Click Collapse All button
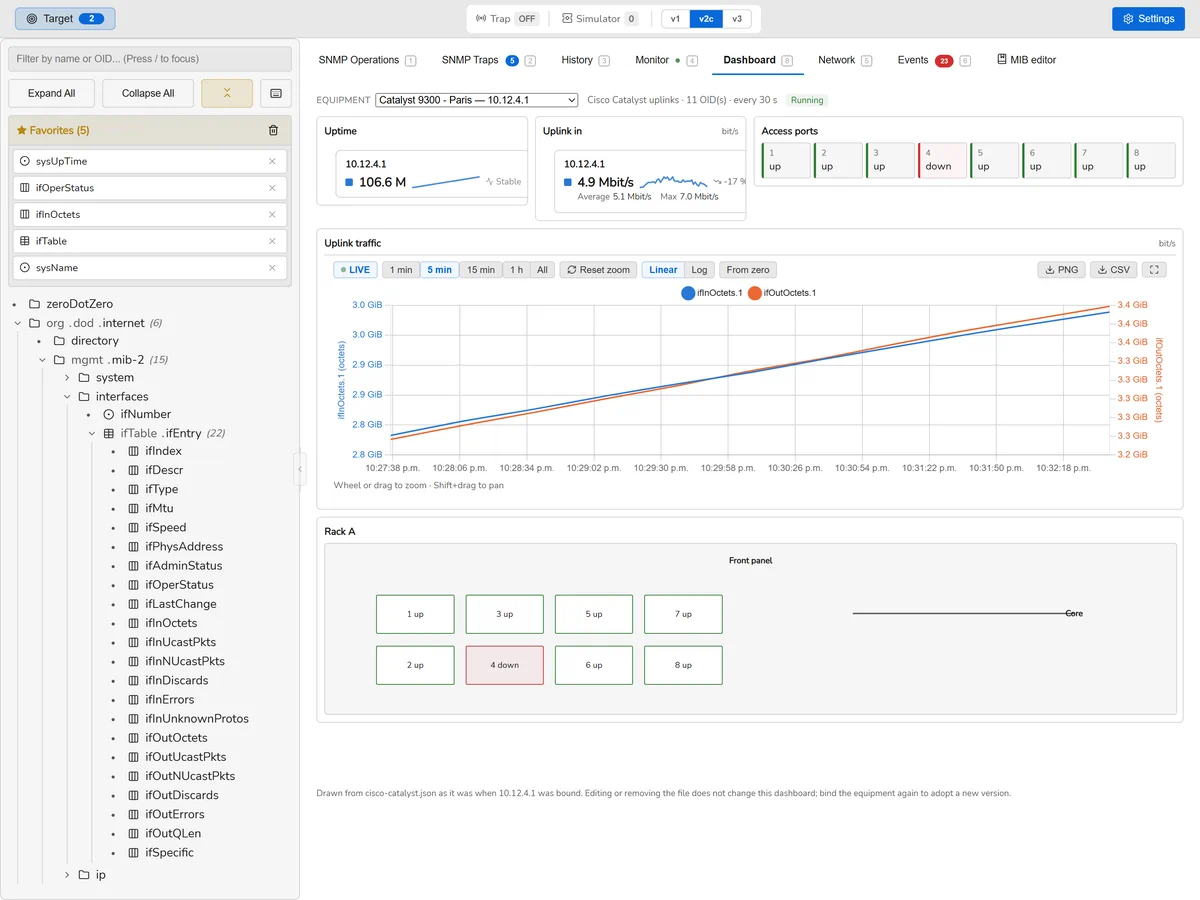The height and width of the screenshot is (900, 1200). pos(148,93)
